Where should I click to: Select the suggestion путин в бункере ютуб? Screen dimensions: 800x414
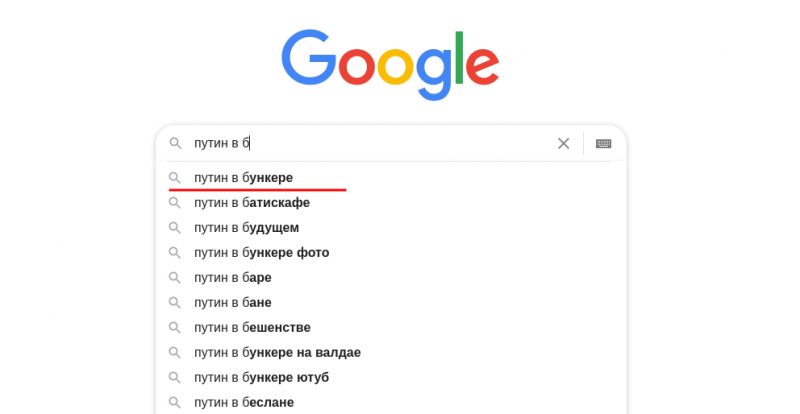point(391,378)
